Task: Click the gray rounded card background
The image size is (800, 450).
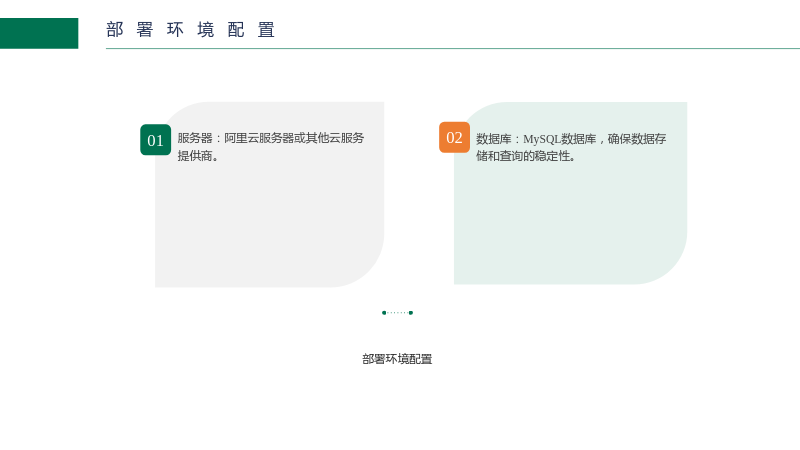Action: (x=269, y=194)
